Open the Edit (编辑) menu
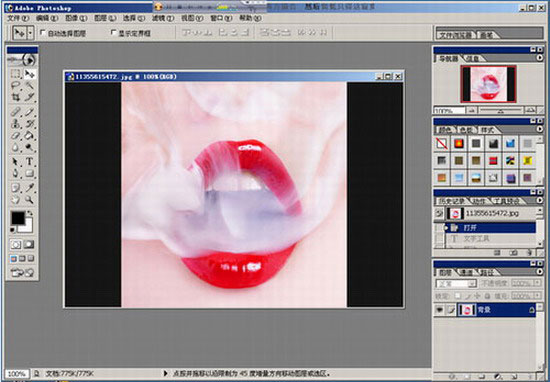The image size is (550, 382). click(x=47, y=18)
